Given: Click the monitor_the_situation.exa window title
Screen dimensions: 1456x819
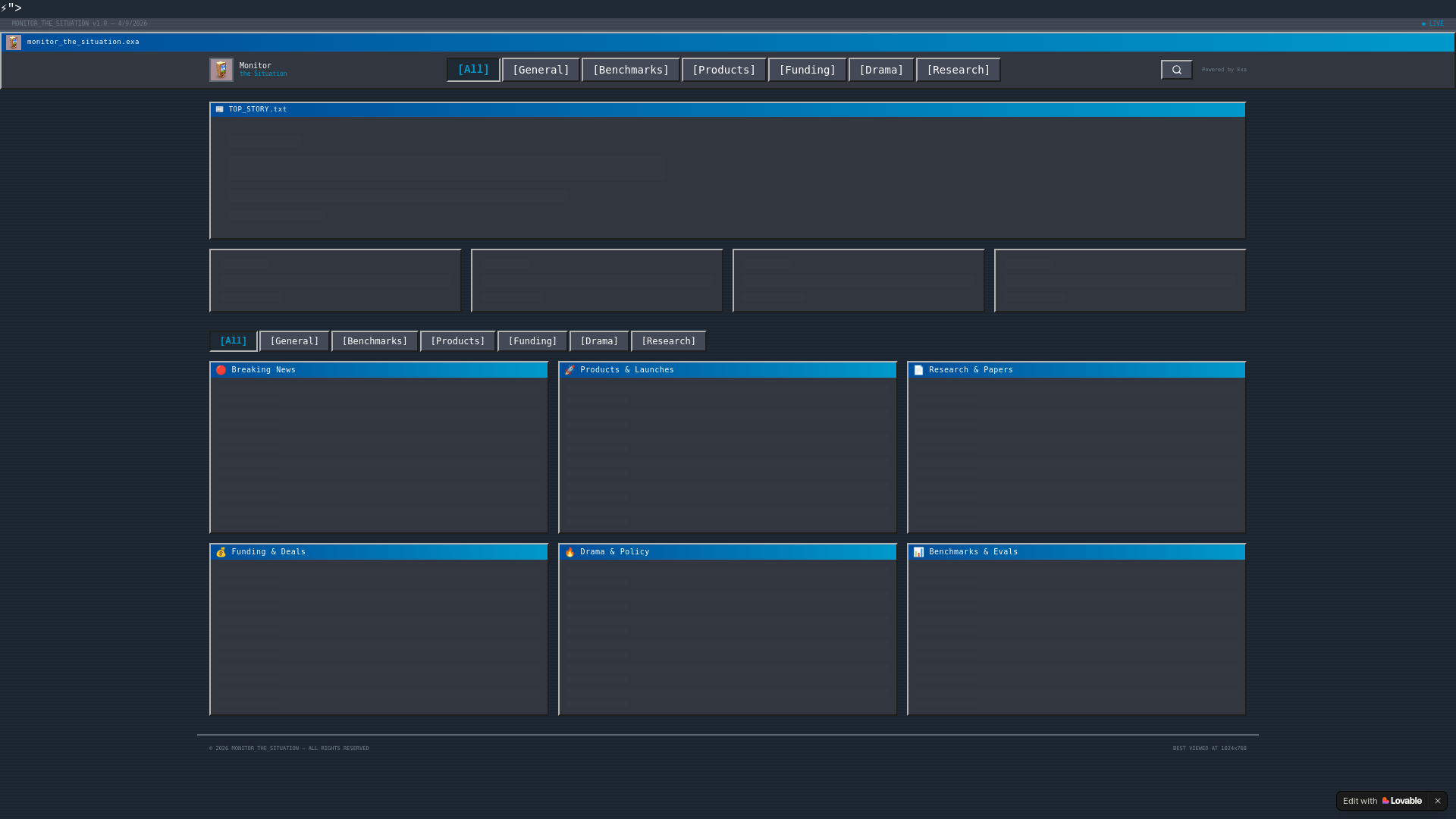Looking at the screenshot, I should 83,42.
